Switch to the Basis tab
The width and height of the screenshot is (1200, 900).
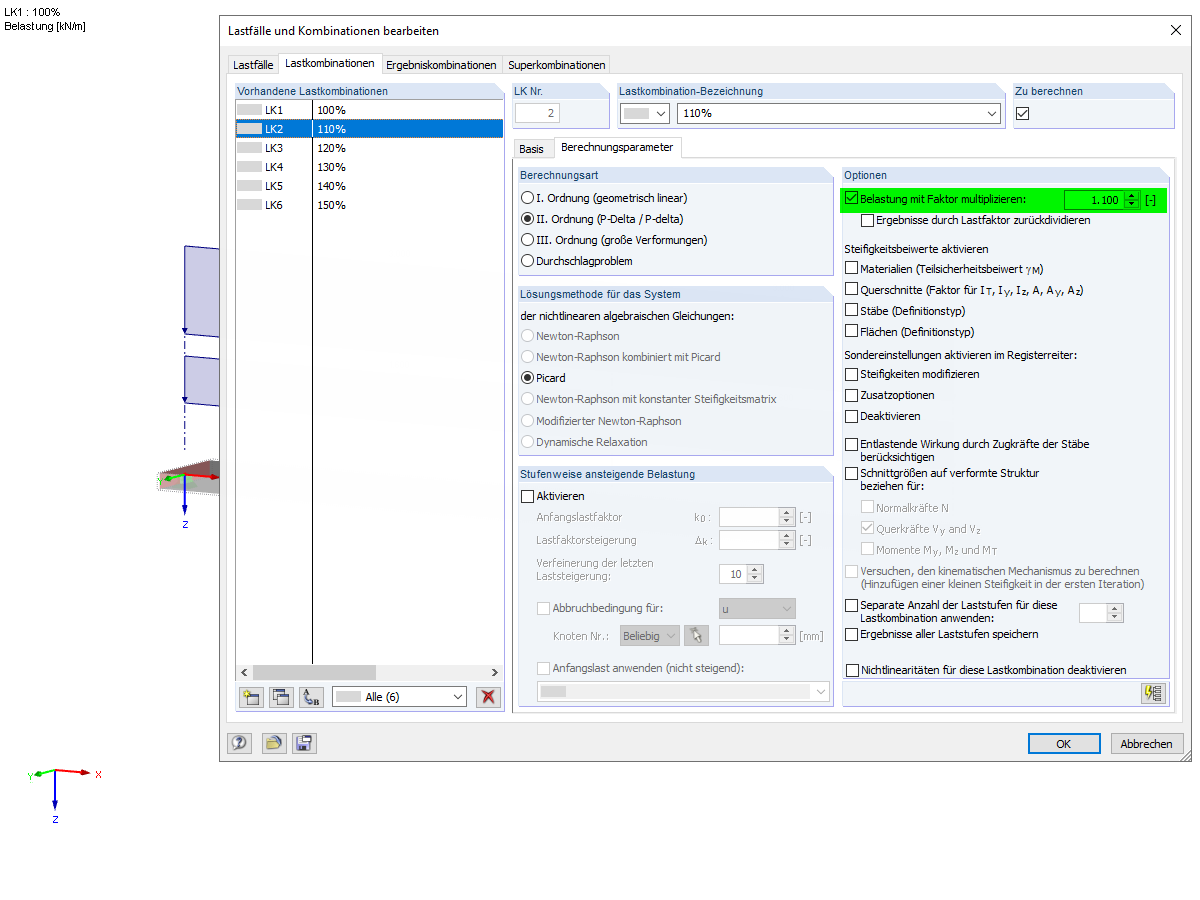pos(532,148)
